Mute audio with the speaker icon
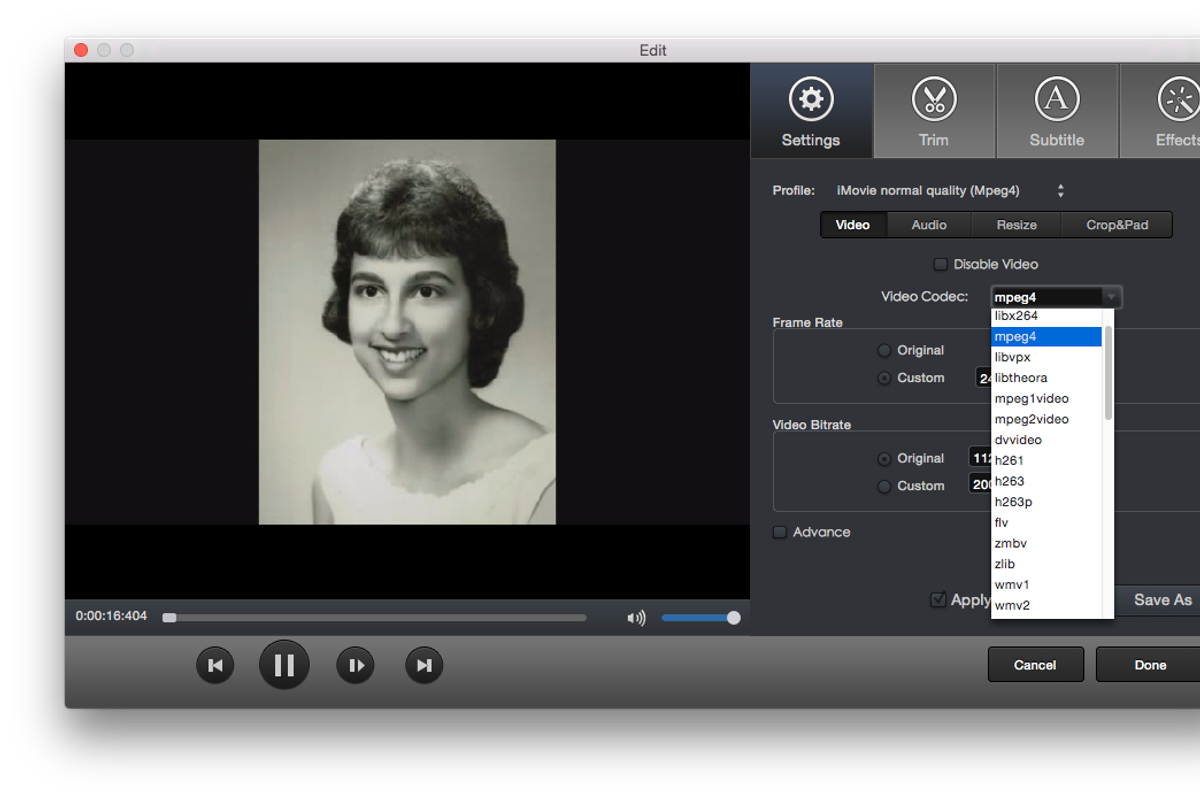 (x=636, y=618)
